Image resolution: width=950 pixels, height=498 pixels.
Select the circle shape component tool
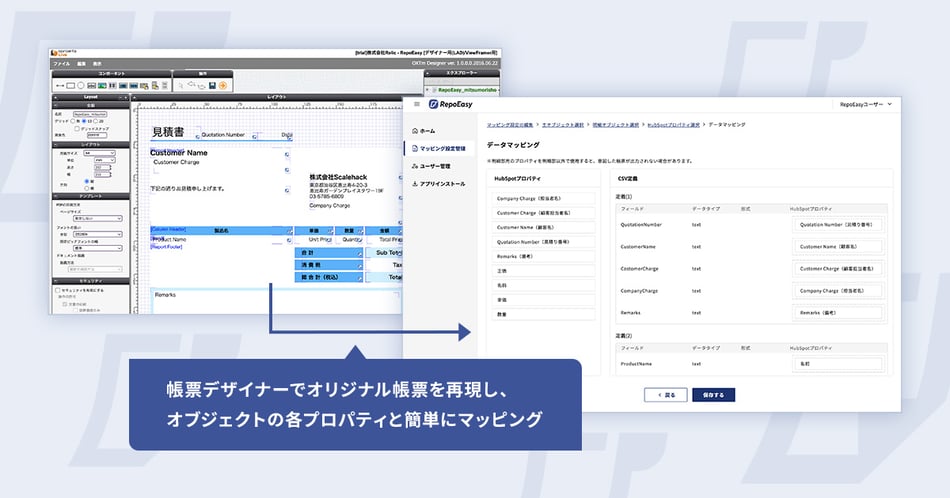[81, 85]
